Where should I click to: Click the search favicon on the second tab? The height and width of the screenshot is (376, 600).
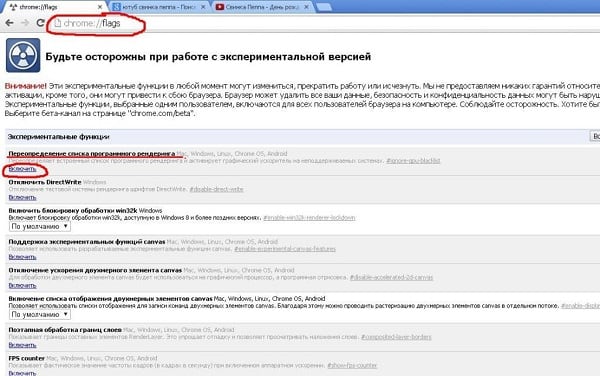click(x=117, y=7)
